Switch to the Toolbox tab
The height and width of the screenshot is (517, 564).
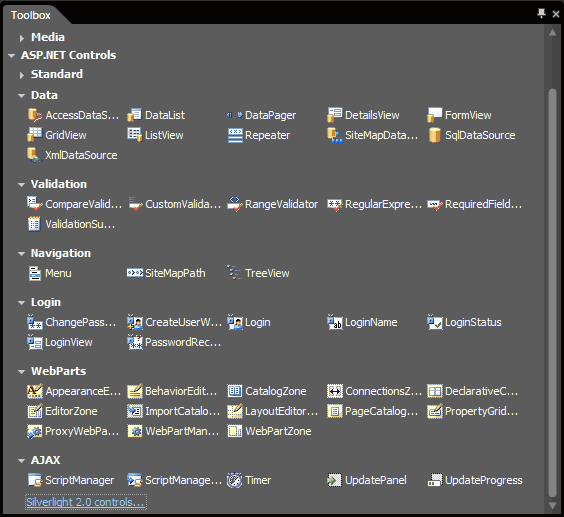pyautogui.click(x=31, y=15)
